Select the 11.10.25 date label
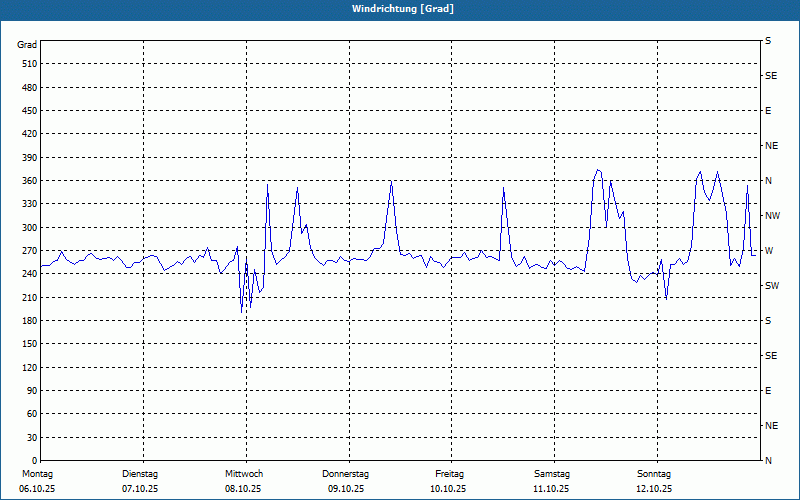The image size is (800, 500). [551, 489]
